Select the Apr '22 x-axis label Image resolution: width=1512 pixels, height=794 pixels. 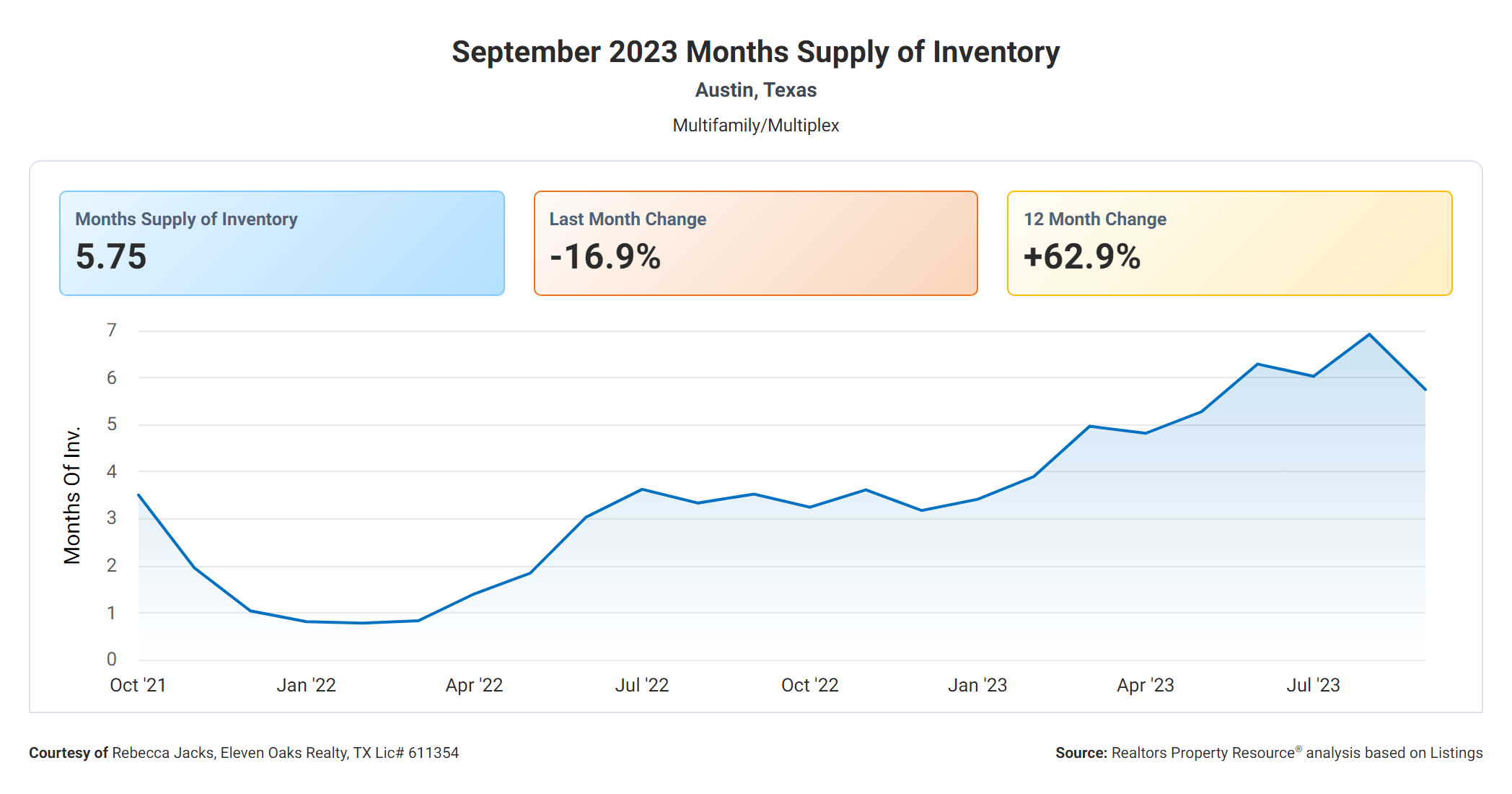tap(474, 685)
